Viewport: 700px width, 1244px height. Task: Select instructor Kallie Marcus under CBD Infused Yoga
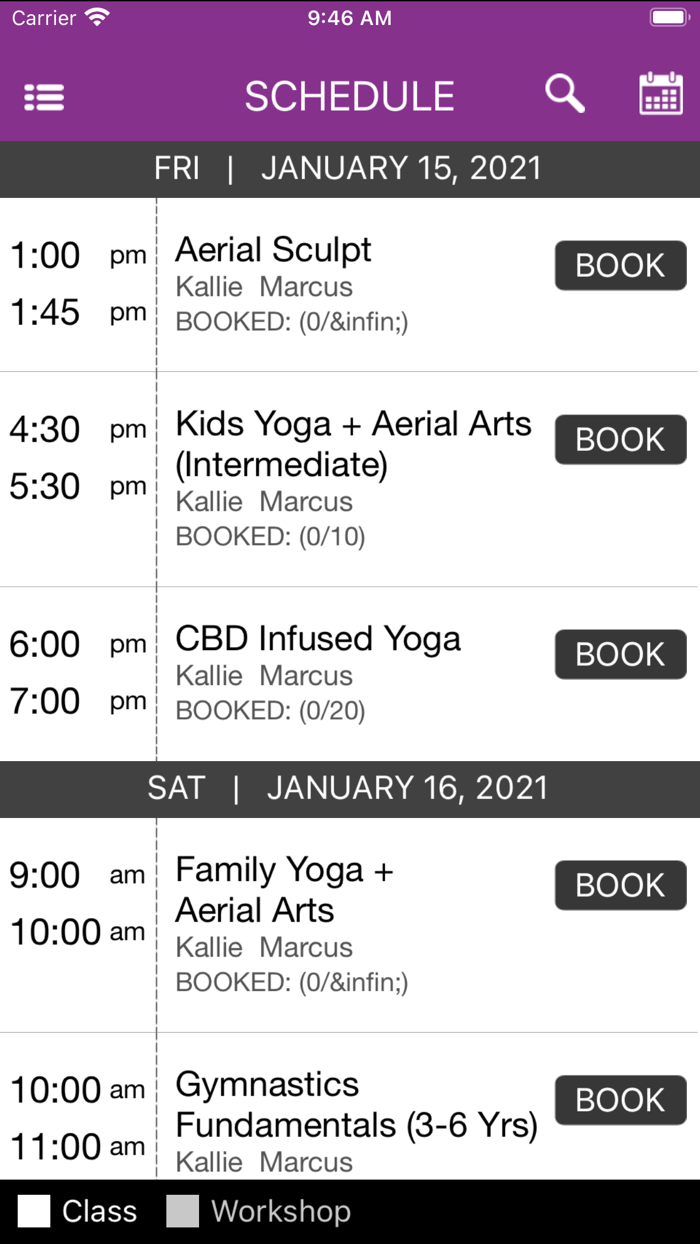[264, 676]
